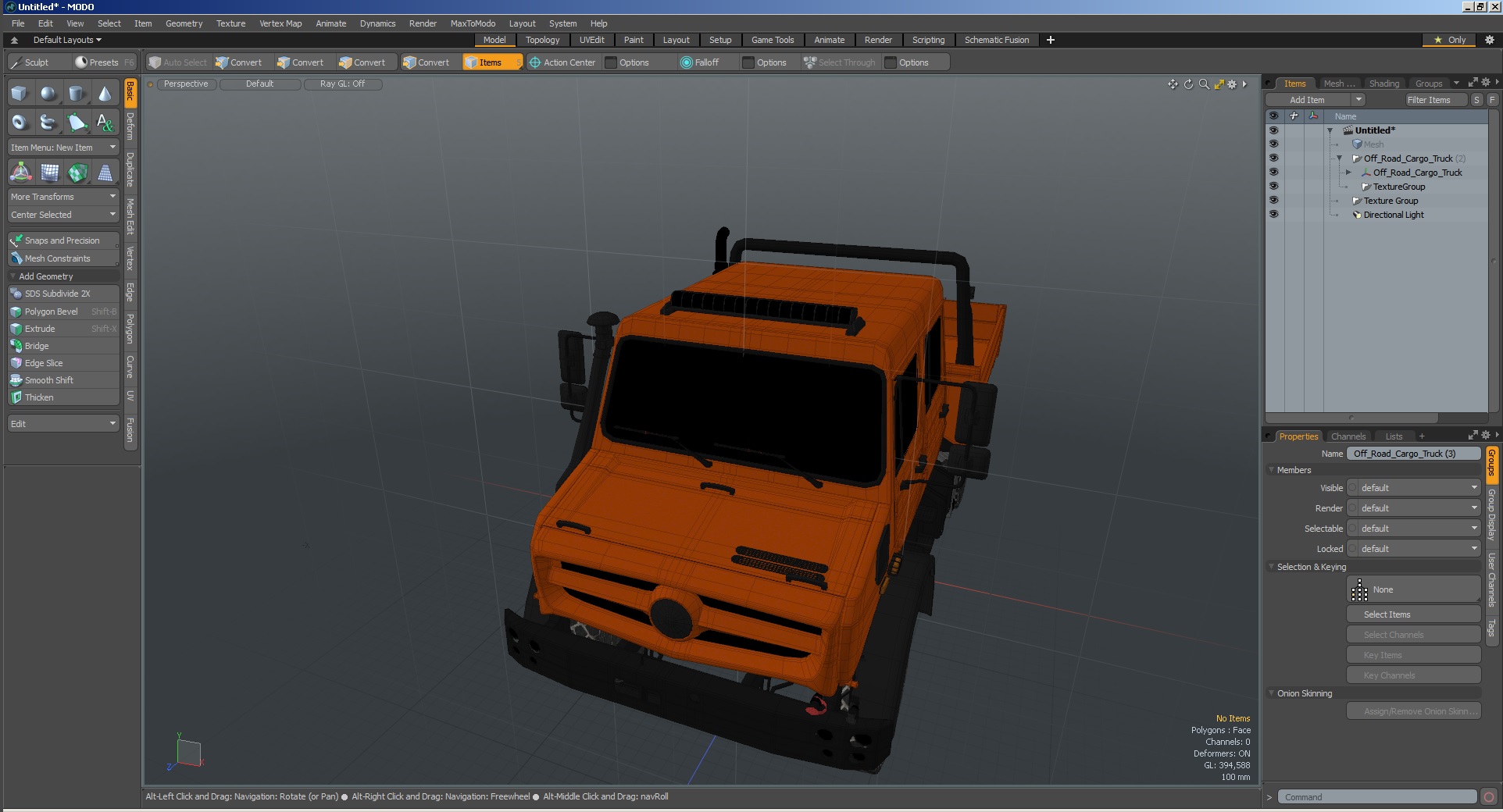
Task: Click the Items panel maximize icon
Action: click(1473, 82)
